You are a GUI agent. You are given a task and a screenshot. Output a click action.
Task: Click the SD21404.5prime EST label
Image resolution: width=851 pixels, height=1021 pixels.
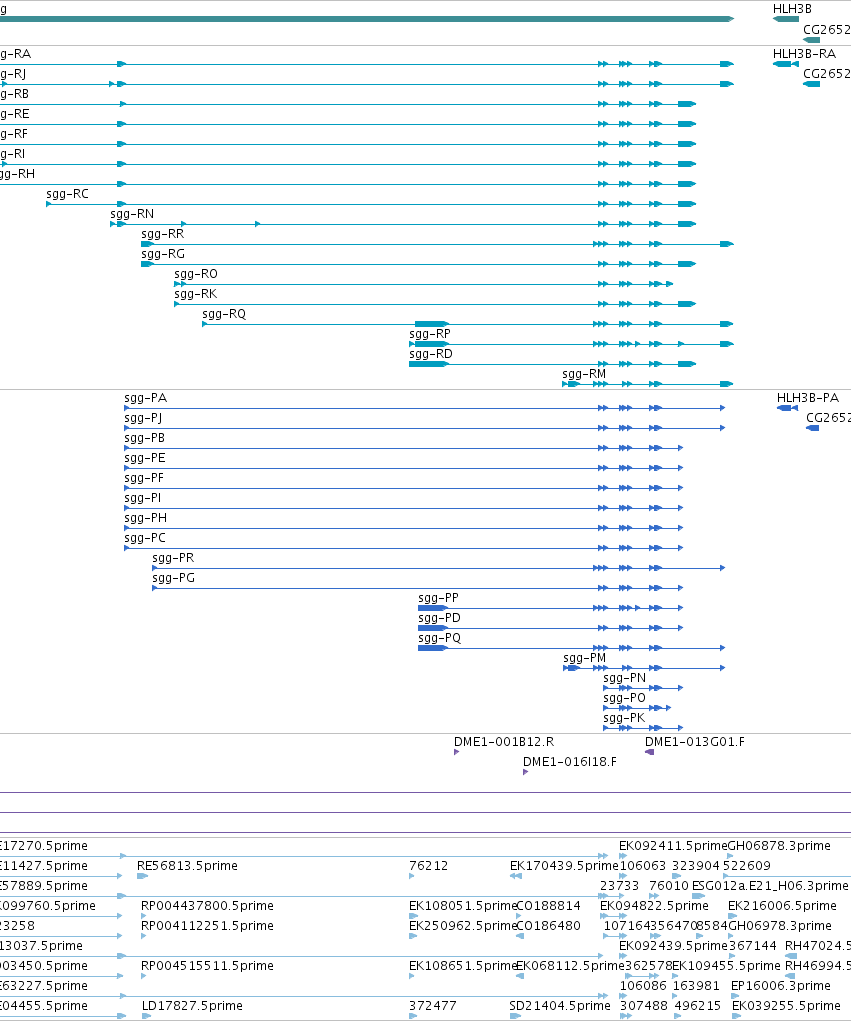pos(560,1006)
